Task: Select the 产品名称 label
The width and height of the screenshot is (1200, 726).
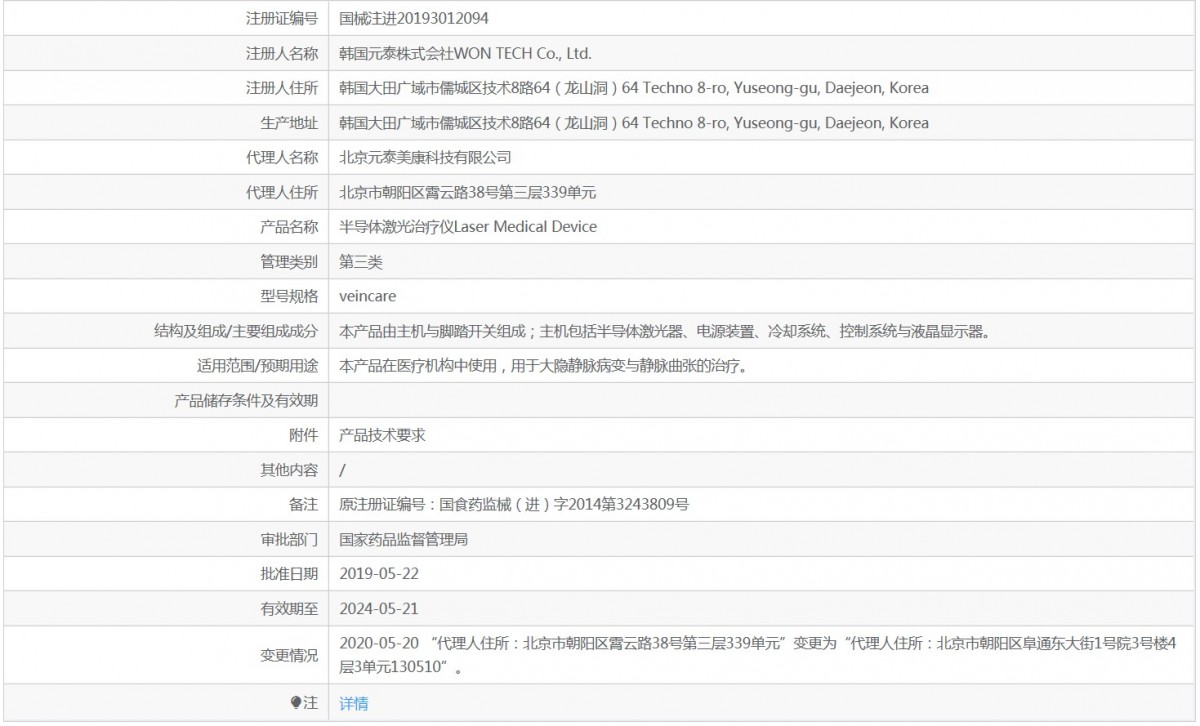Action: click(289, 227)
